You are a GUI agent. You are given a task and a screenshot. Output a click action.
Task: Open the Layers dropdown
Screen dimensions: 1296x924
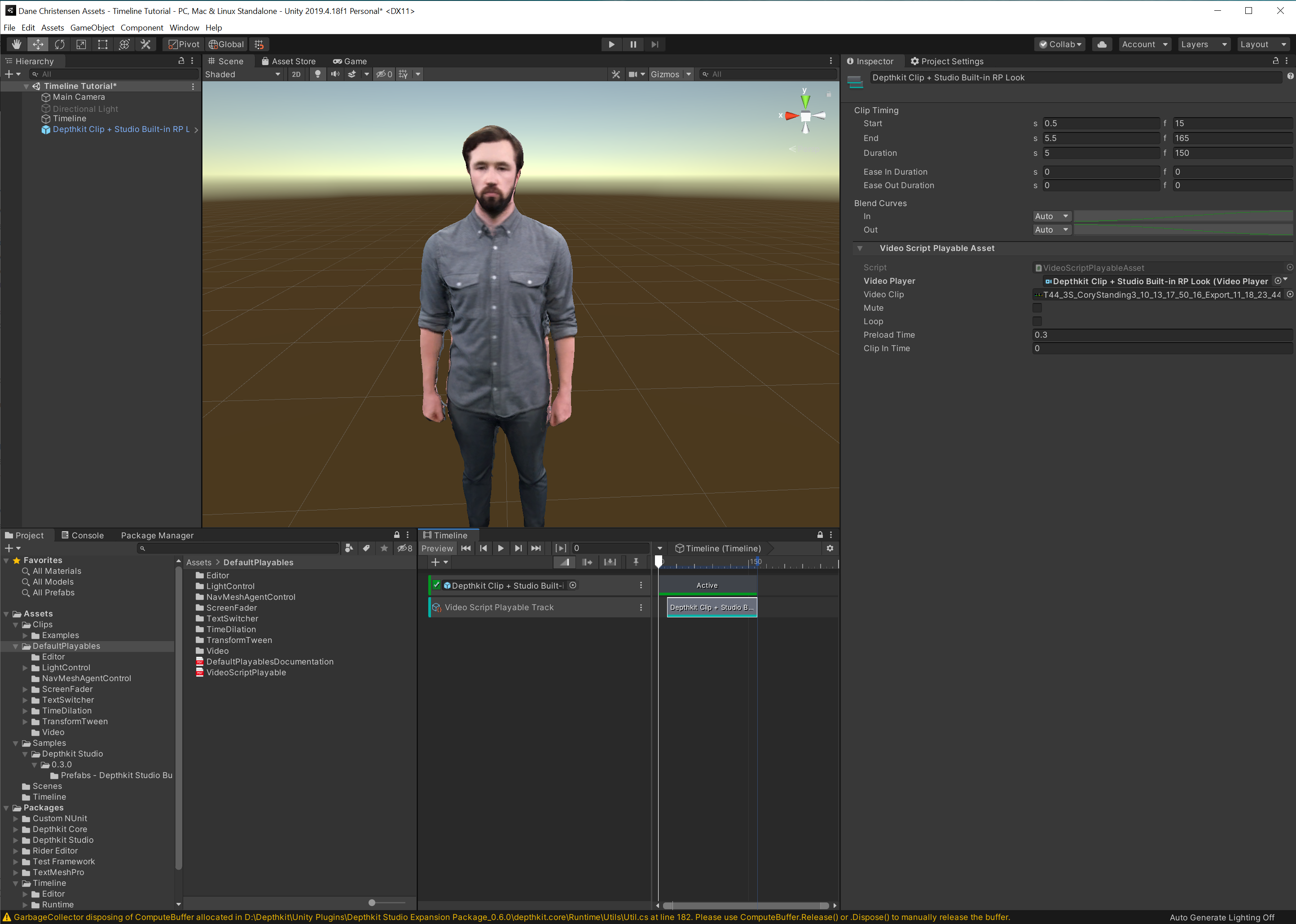(1203, 44)
